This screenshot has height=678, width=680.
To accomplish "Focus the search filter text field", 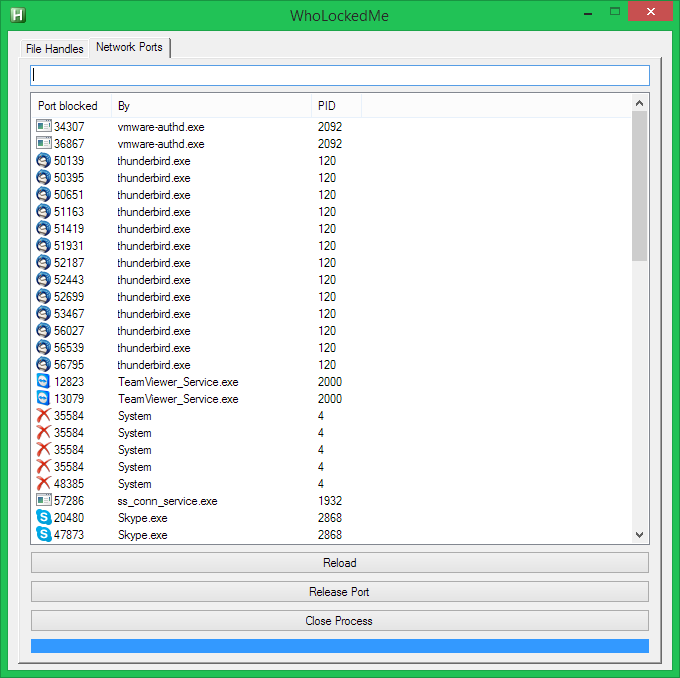I will coord(340,75).
